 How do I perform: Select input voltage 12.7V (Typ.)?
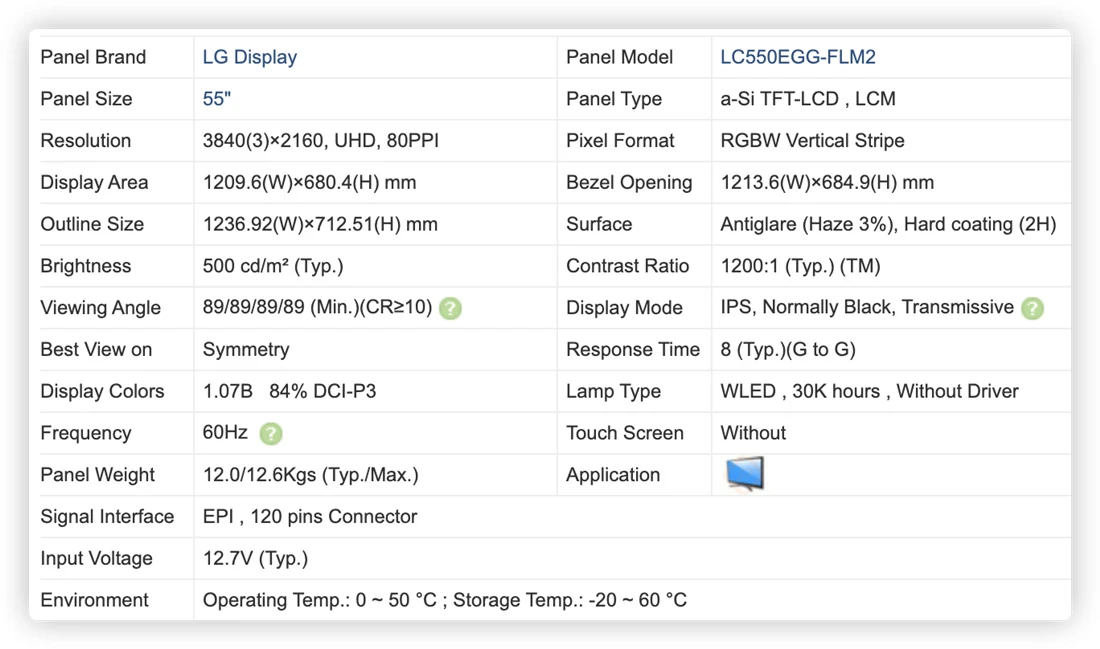[255, 558]
